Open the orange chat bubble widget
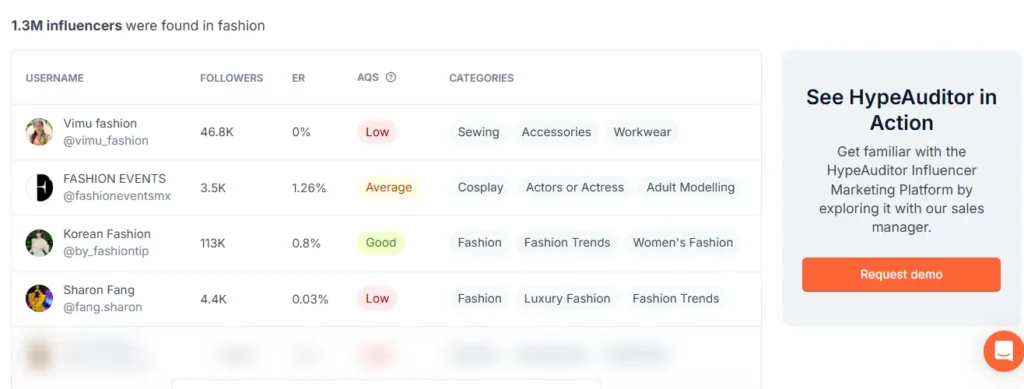 coord(1004,351)
